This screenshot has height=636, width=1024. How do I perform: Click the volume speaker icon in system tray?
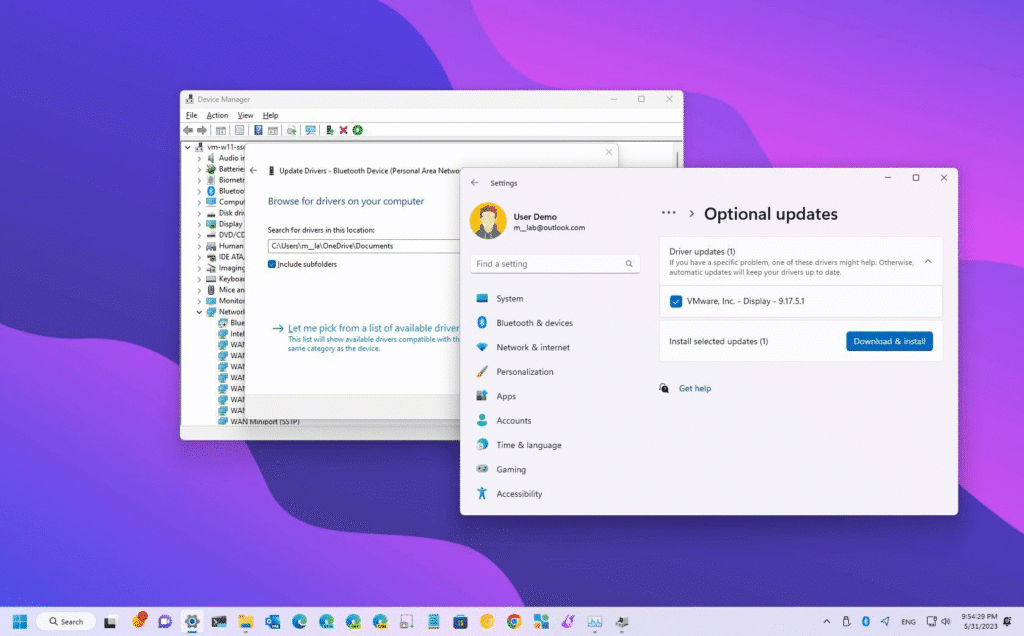click(x=946, y=621)
